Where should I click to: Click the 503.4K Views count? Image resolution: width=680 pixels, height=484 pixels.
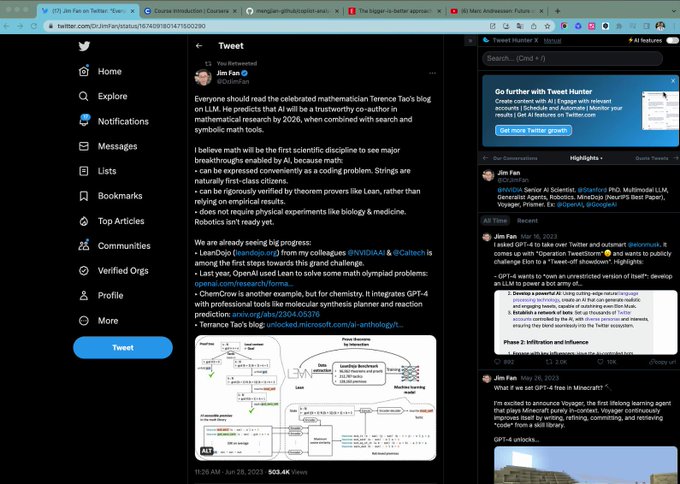coord(288,472)
